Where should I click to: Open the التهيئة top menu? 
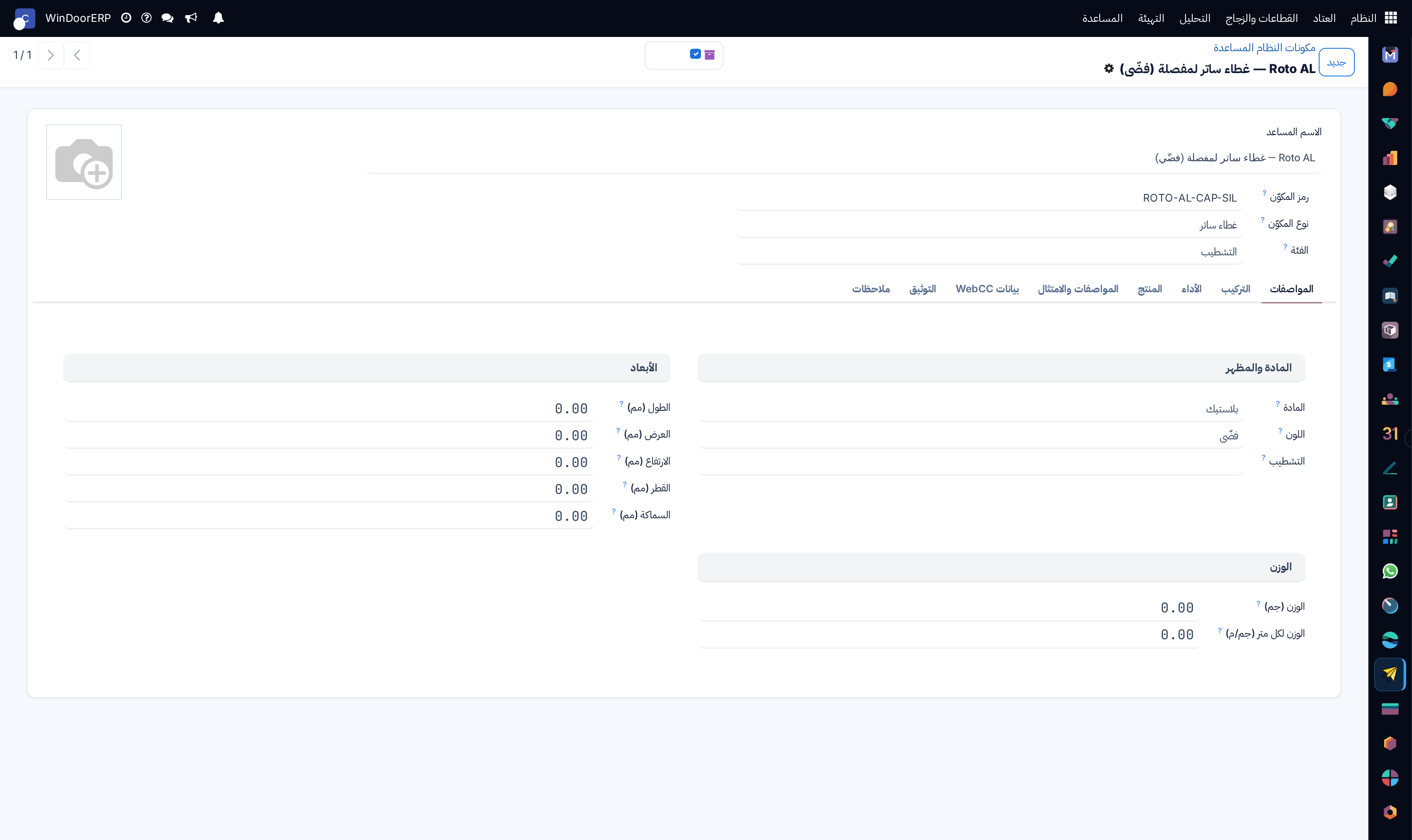pos(1151,18)
